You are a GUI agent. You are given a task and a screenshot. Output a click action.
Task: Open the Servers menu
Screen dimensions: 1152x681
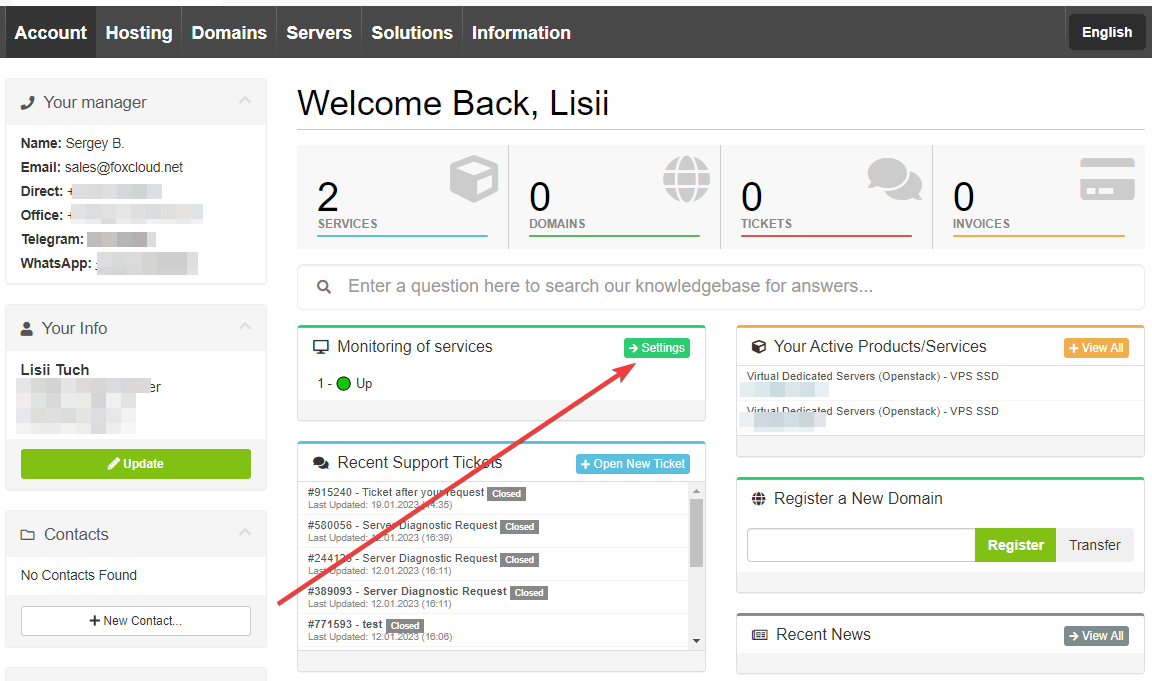(319, 33)
